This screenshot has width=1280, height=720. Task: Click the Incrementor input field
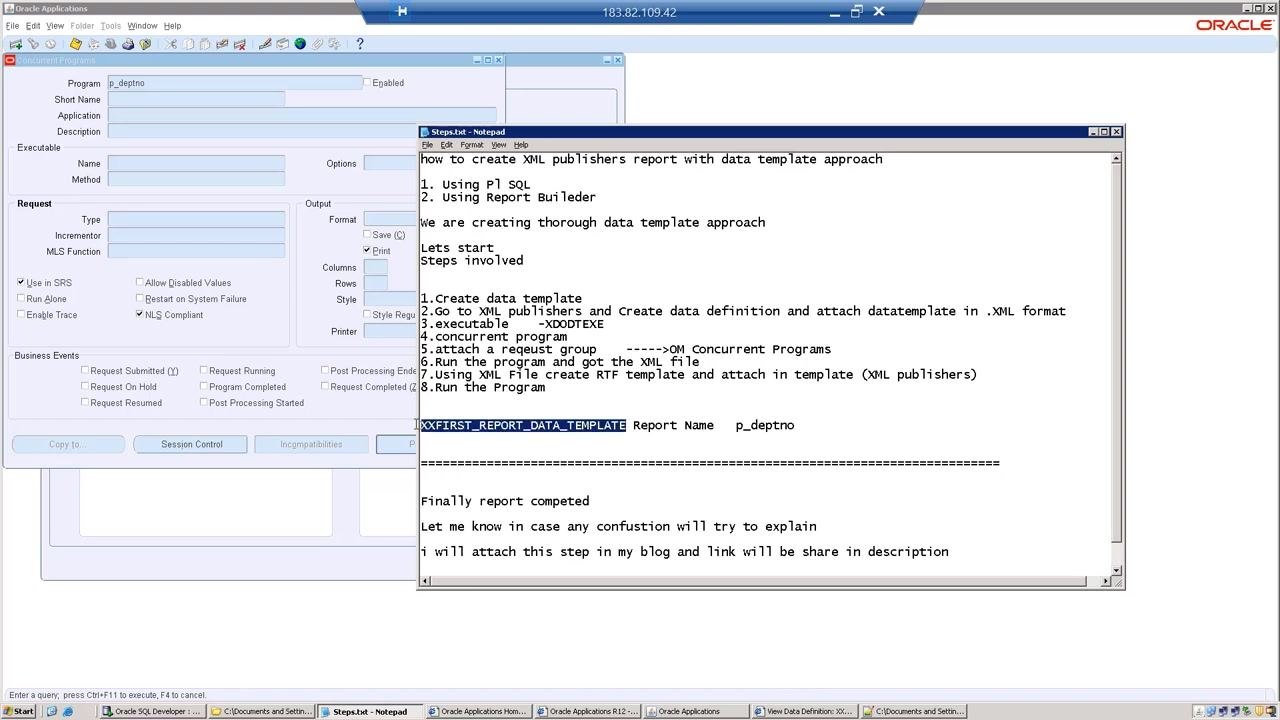tap(196, 235)
